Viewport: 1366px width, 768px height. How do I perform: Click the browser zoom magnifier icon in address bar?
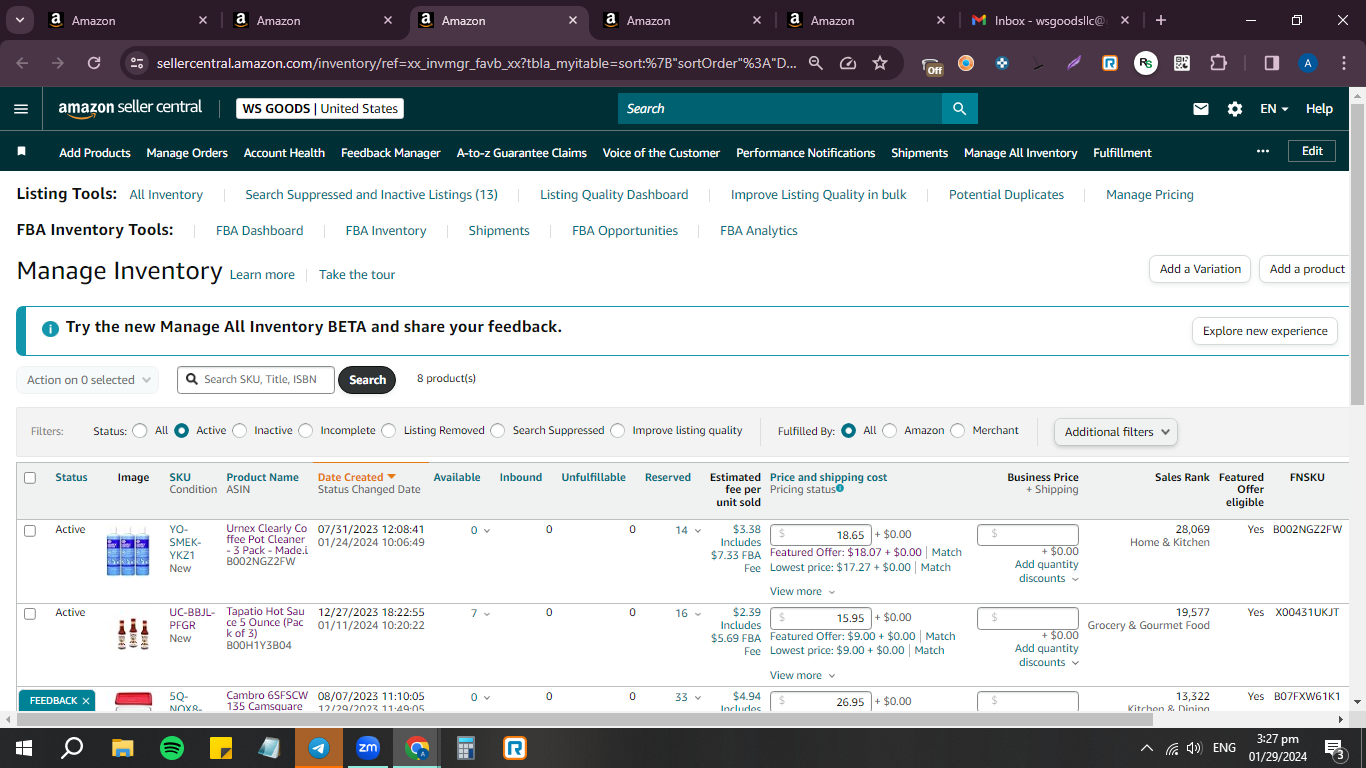click(816, 63)
